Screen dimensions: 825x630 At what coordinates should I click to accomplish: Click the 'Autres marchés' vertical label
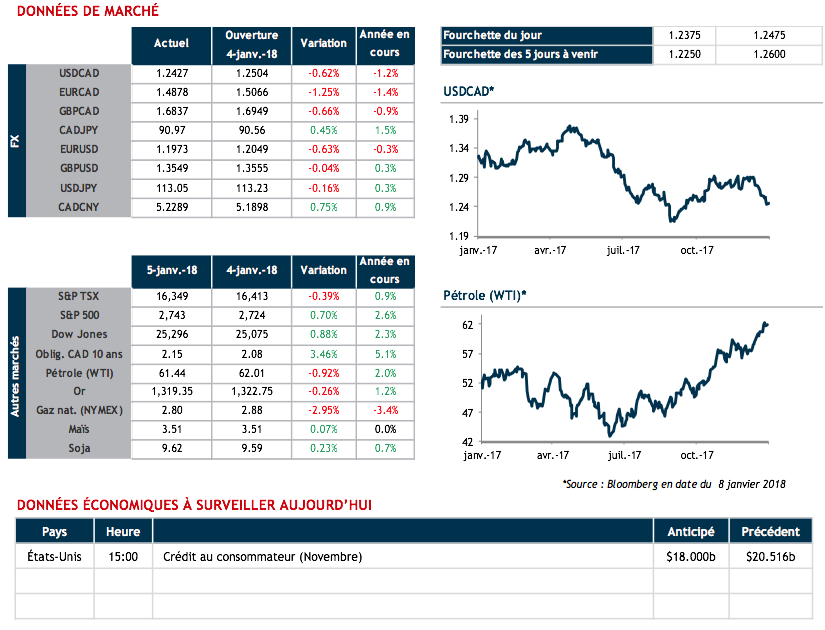point(16,373)
